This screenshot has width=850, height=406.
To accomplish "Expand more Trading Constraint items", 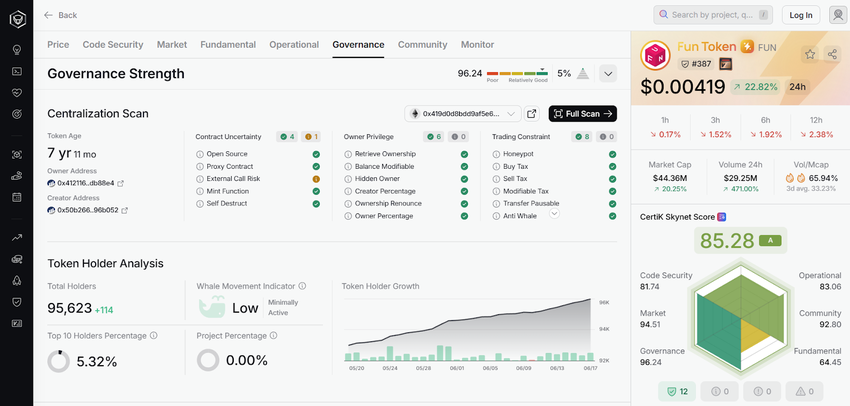I will 554,213.
